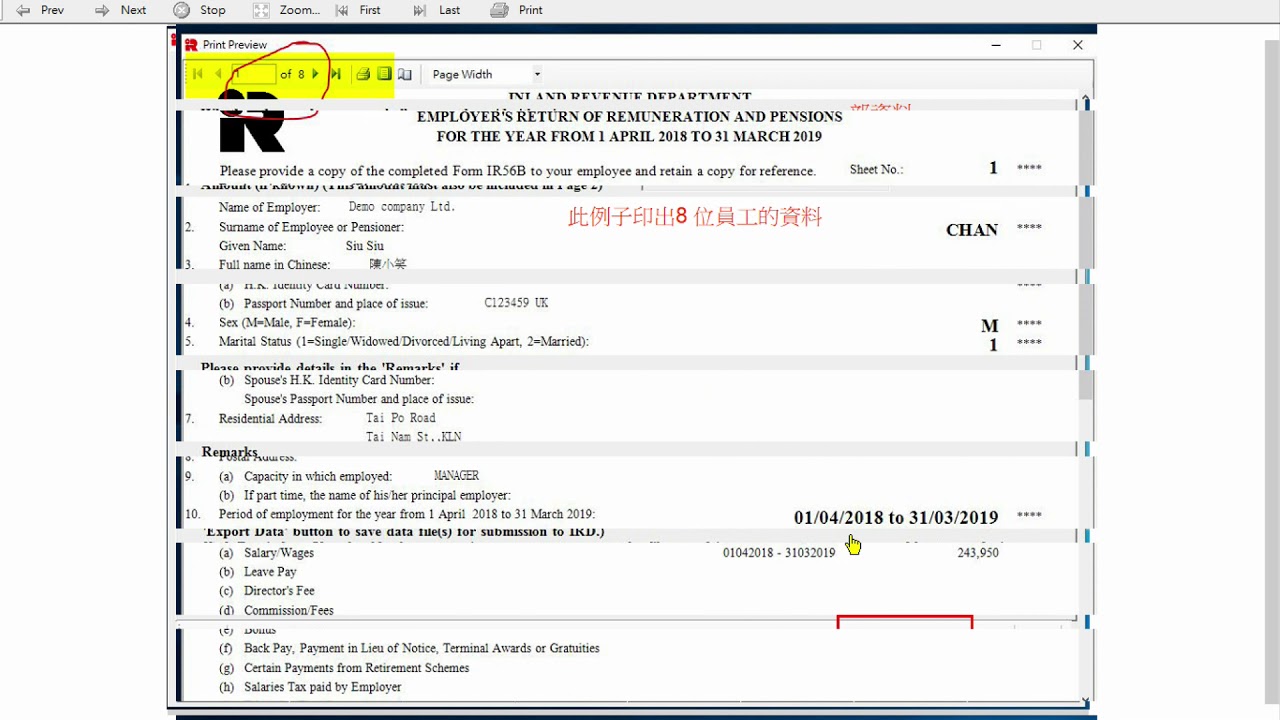Click Last in the top toolbar
Image resolution: width=1280 pixels, height=720 pixels.
point(437,10)
